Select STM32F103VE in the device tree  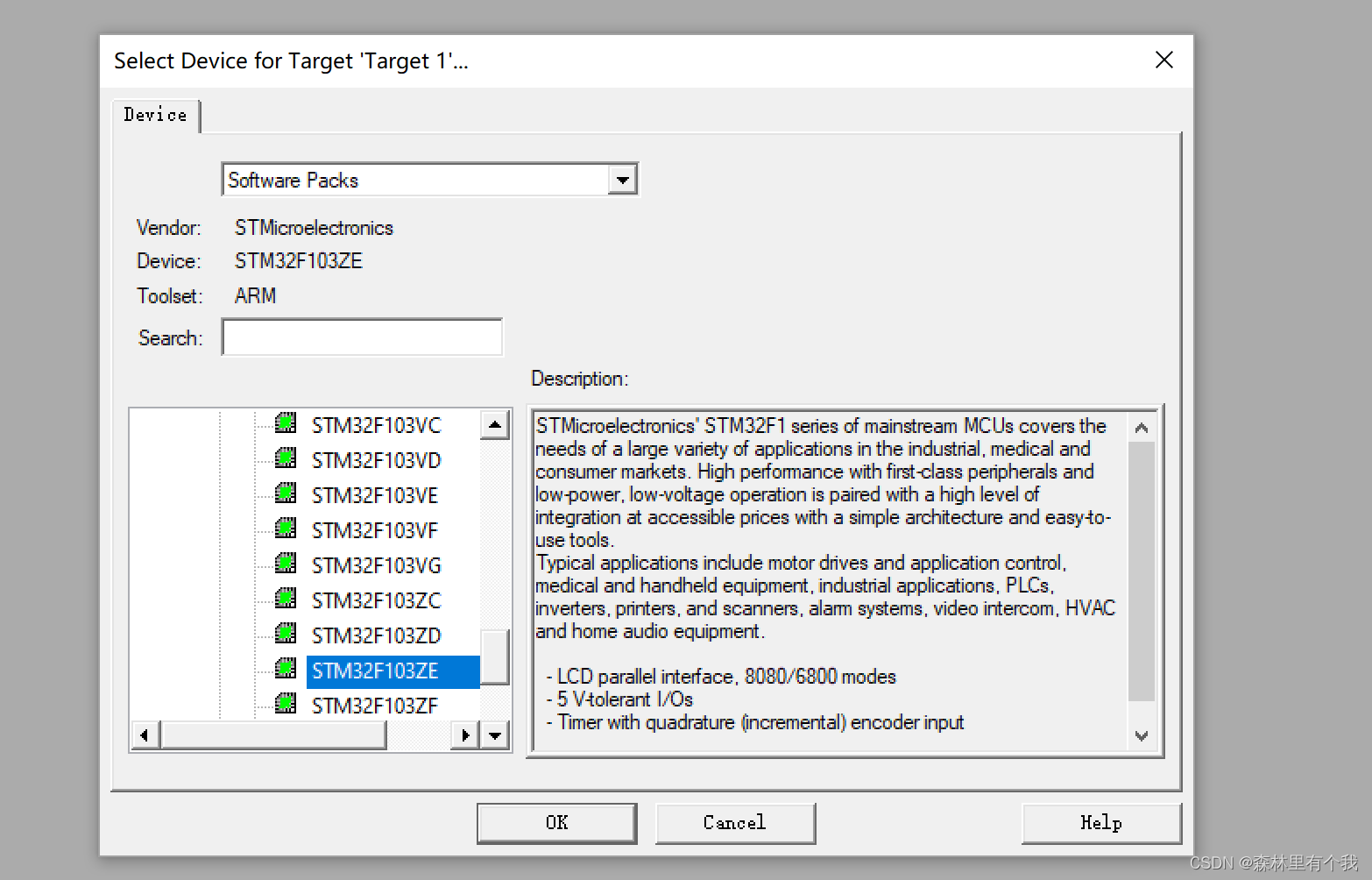374,495
